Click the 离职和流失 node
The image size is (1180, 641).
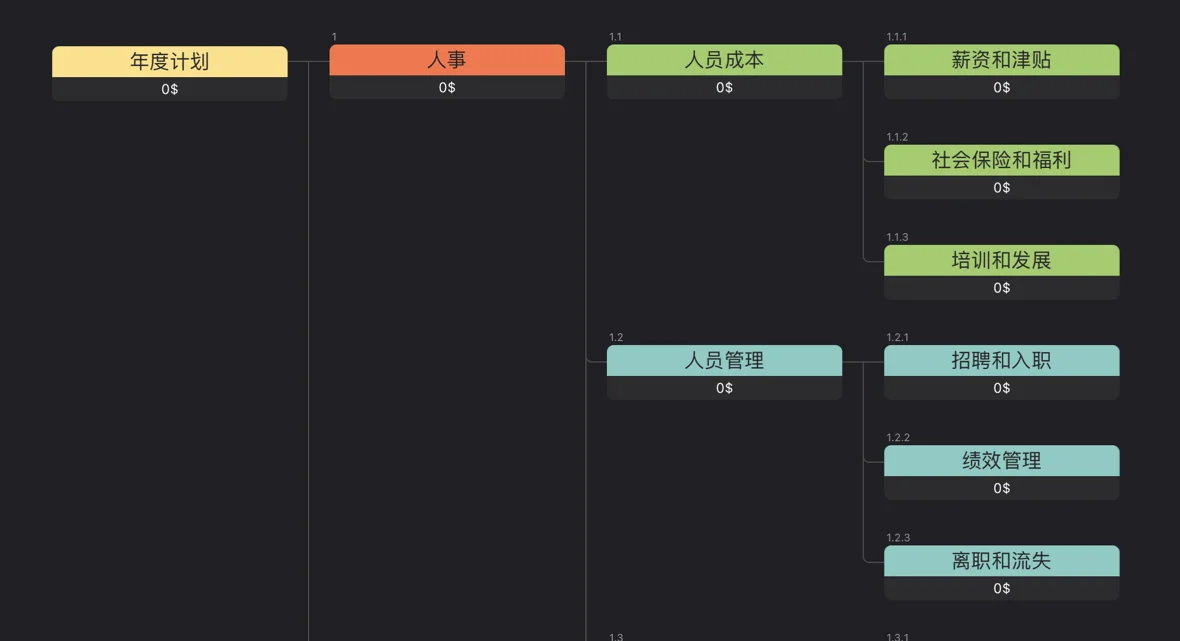point(1001,561)
